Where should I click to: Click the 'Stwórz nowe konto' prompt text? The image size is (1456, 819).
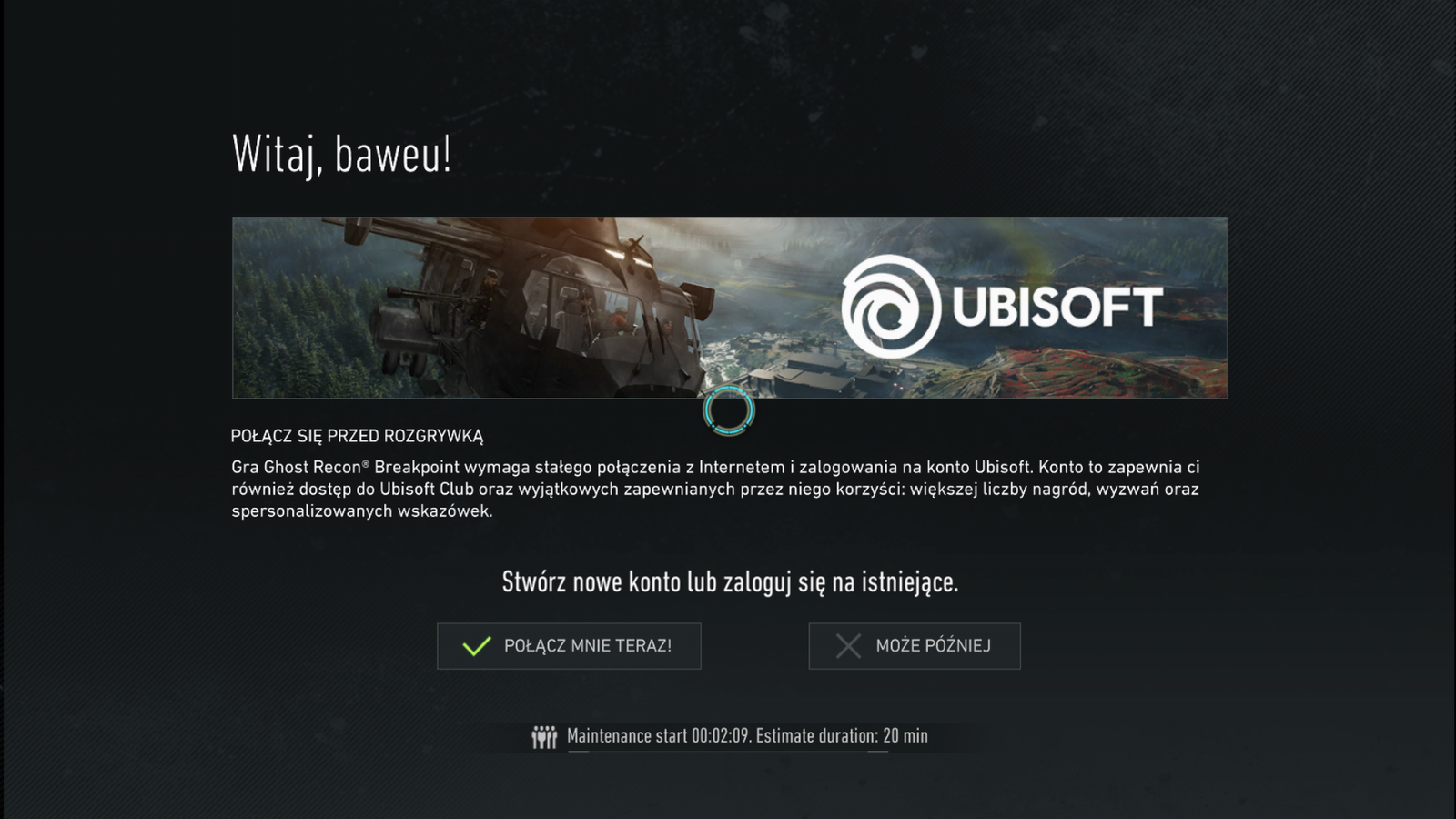[730, 581]
